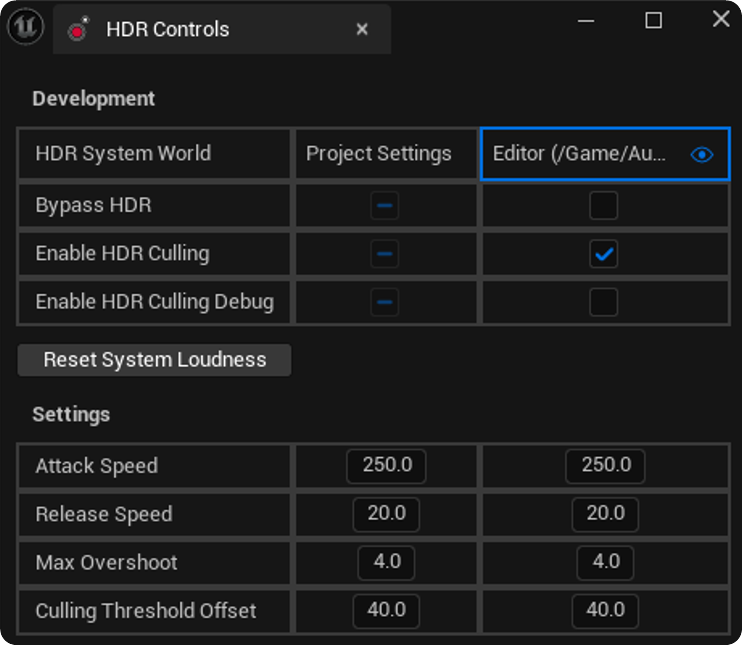
Task: Click the Enable HDR Culling Debug label
Action: tap(155, 302)
